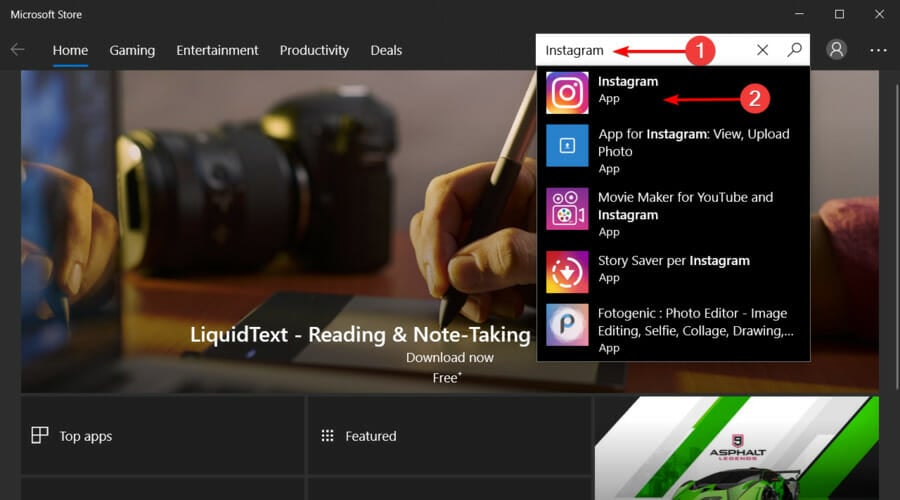Click the Fotogenic Photo Editor icon
Image resolution: width=900 pixels, height=500 pixels.
(567, 324)
